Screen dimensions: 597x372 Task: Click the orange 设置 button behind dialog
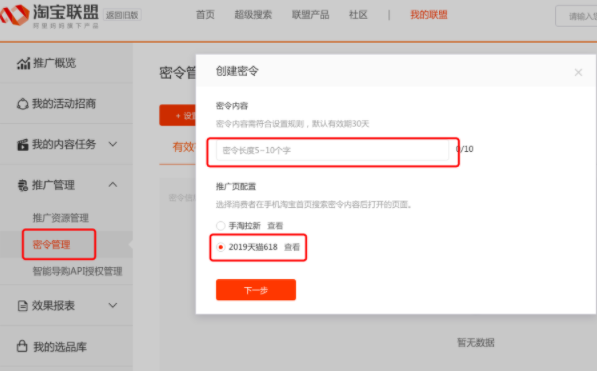click(178, 115)
